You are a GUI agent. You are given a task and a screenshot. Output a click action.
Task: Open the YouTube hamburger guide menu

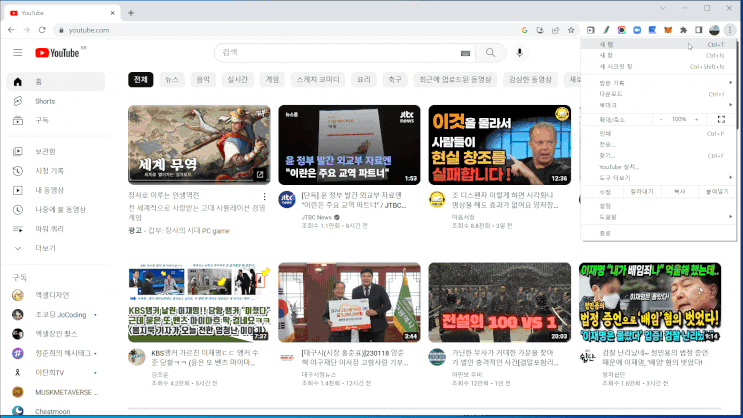pos(18,53)
